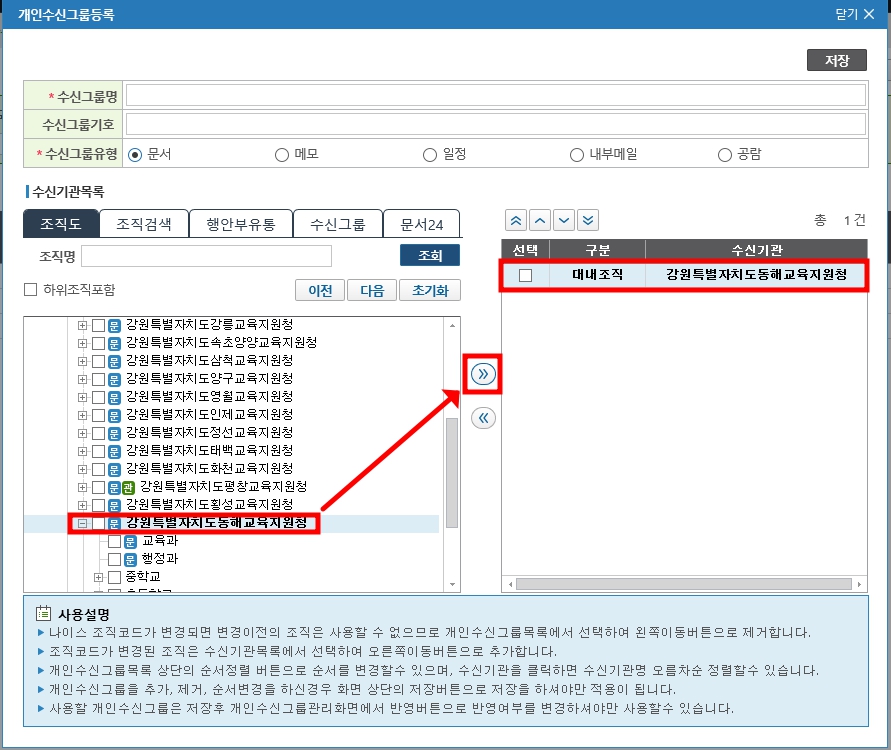Select the 메모 radio button
The image size is (891, 750).
(x=282, y=155)
